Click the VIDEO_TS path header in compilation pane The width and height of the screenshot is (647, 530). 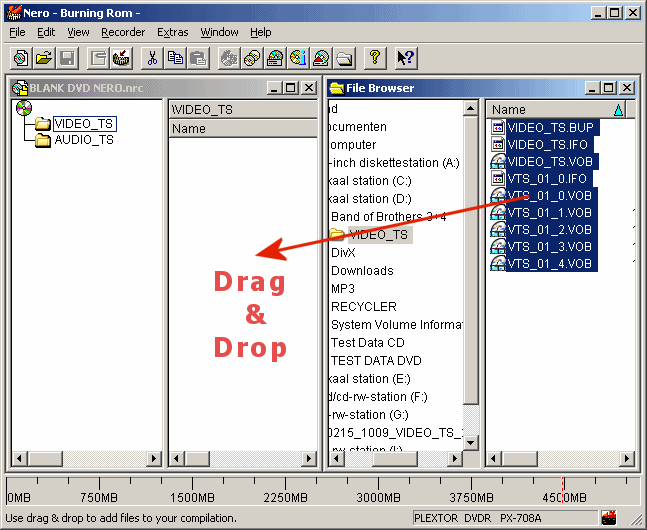point(243,109)
